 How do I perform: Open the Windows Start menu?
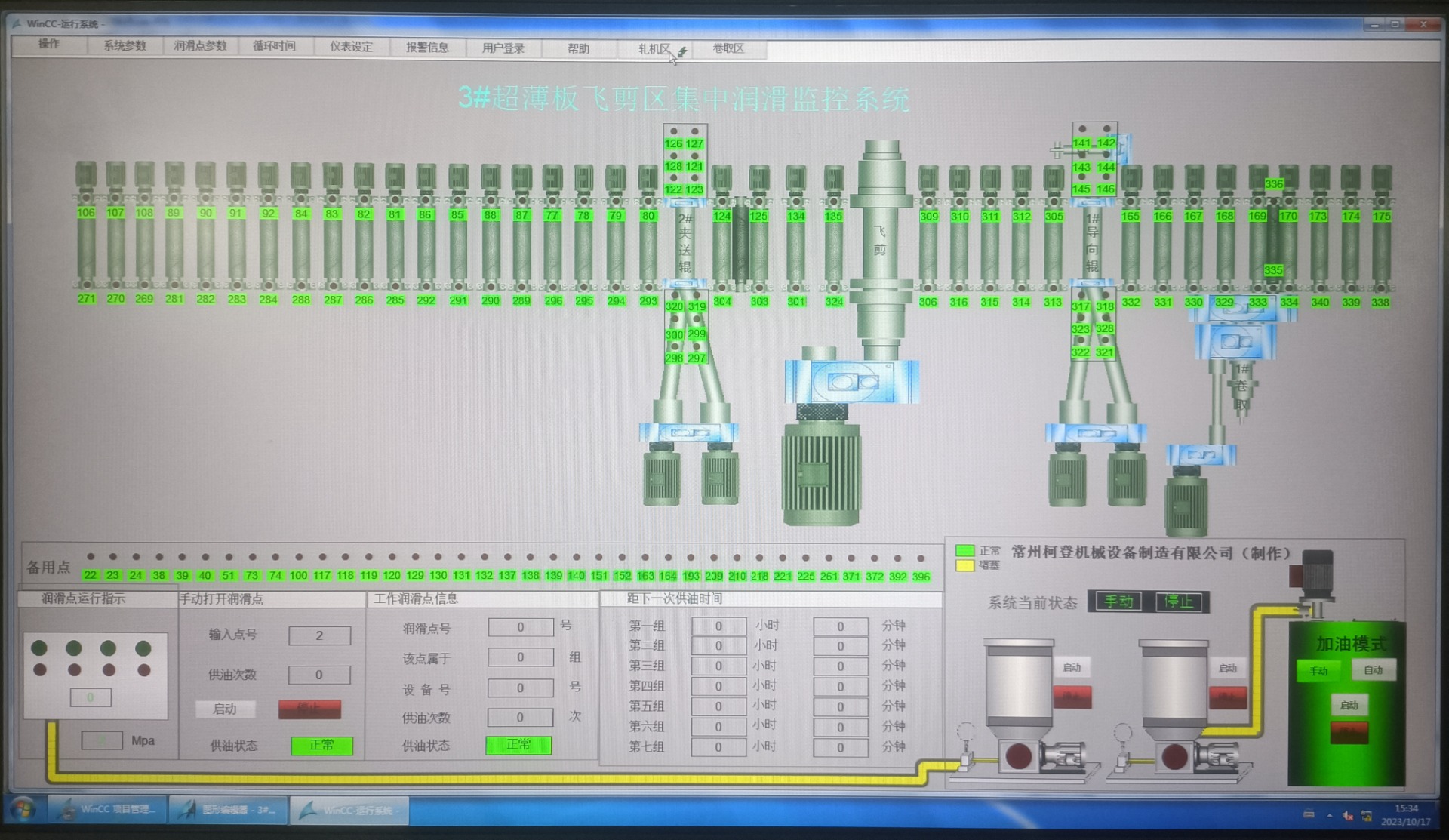(23, 810)
